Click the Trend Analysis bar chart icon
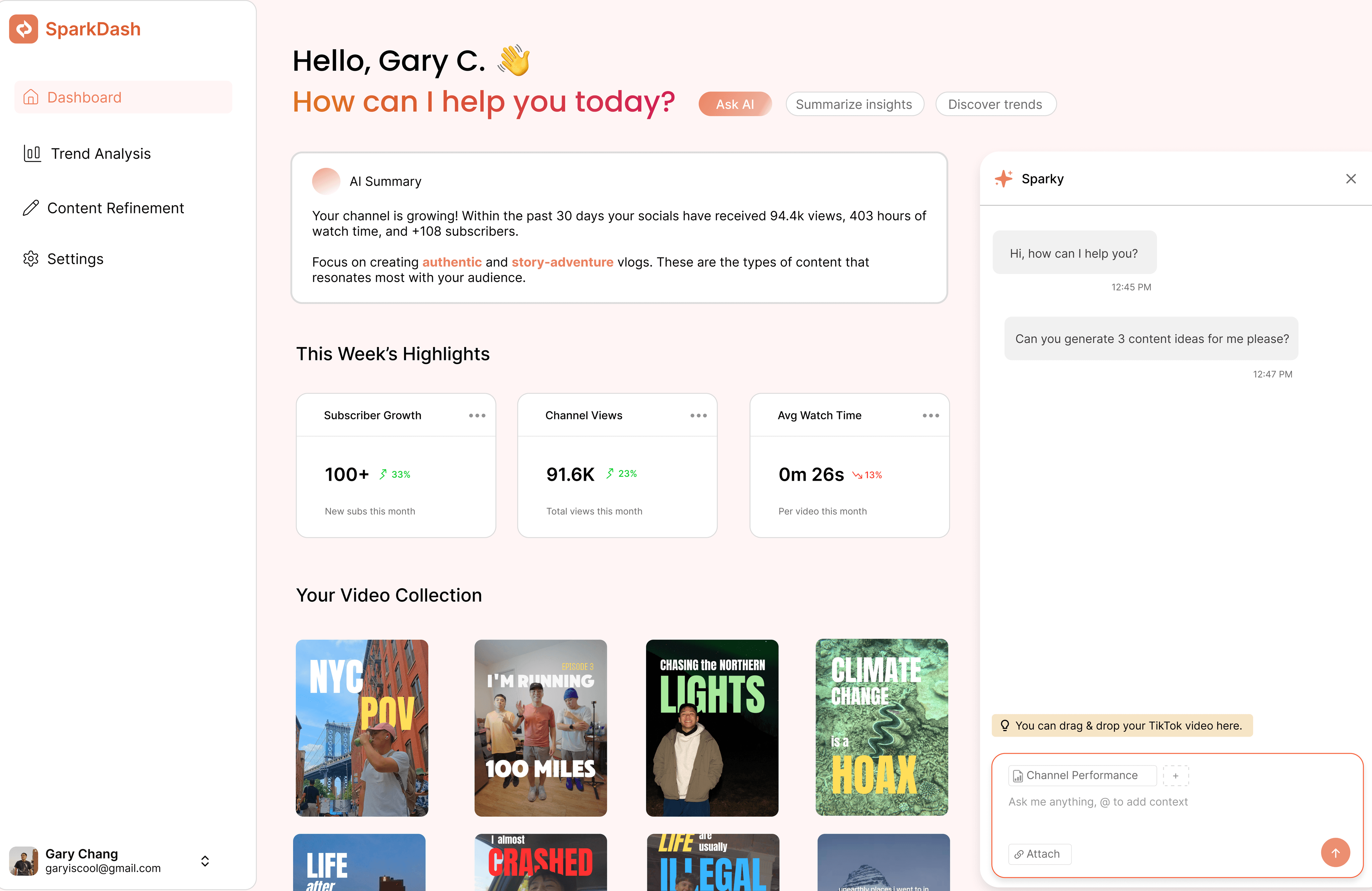The height and width of the screenshot is (891, 1372). 32,153
